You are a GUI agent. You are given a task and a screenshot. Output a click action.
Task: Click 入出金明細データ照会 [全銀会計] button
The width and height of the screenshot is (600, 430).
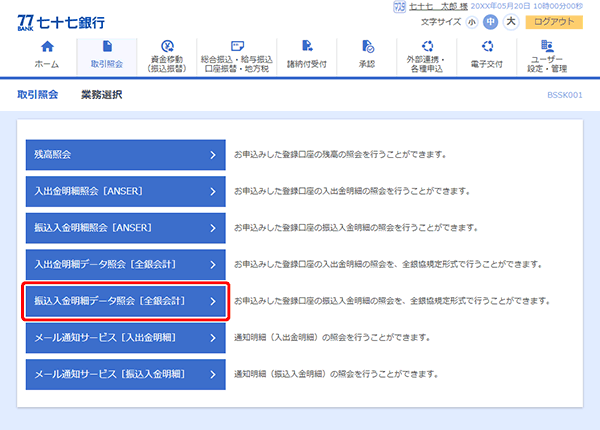pos(126,264)
